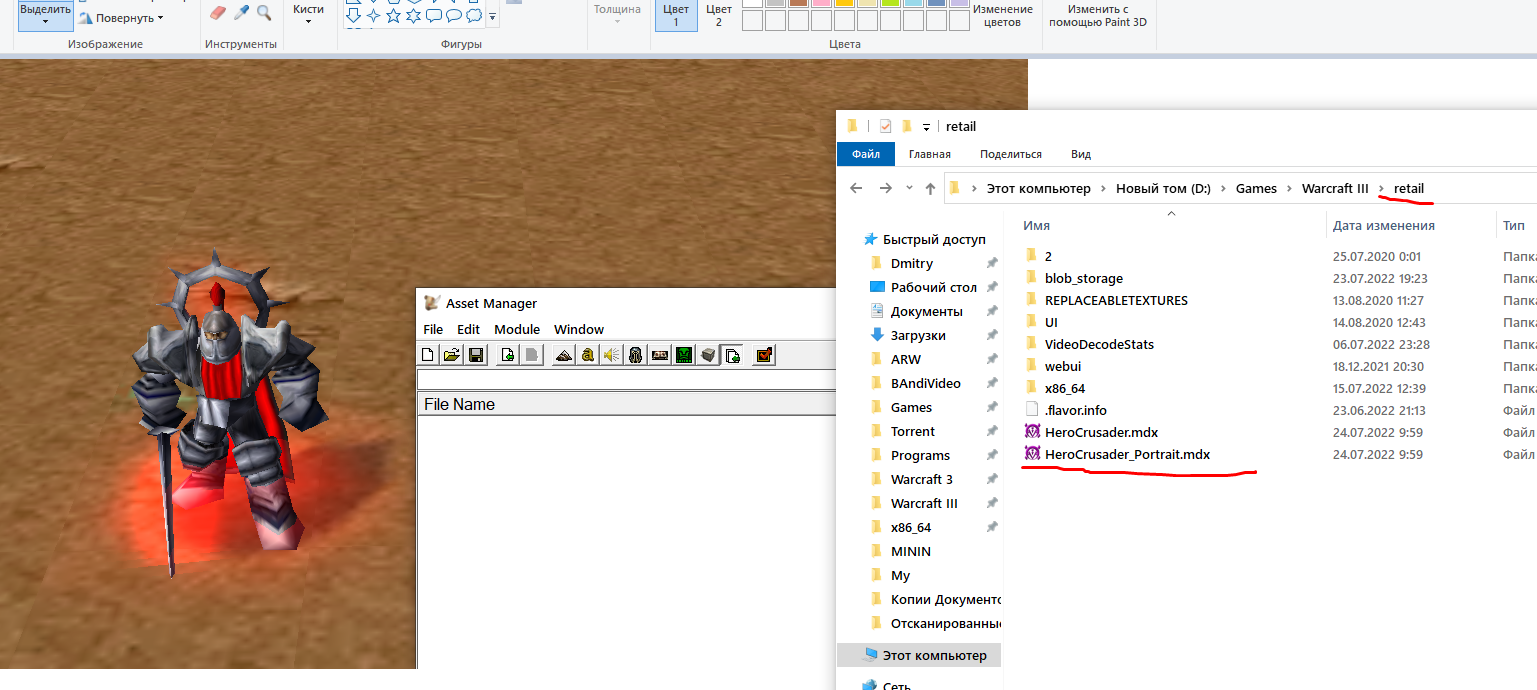
Task: Expand chevron after Games in address bar
Action: pyautogui.click(x=1289, y=188)
